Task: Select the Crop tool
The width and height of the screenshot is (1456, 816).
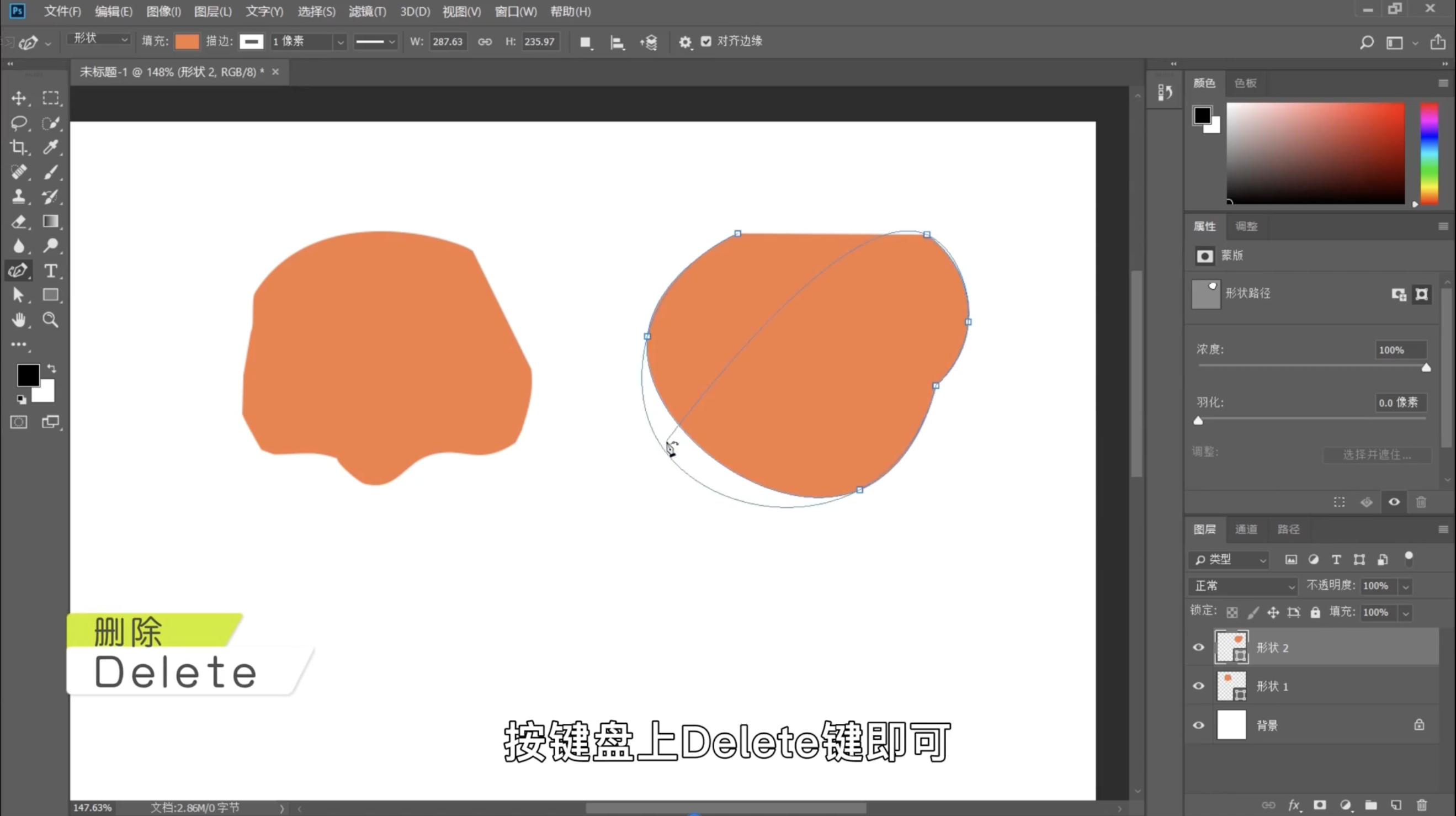Action: coord(19,147)
